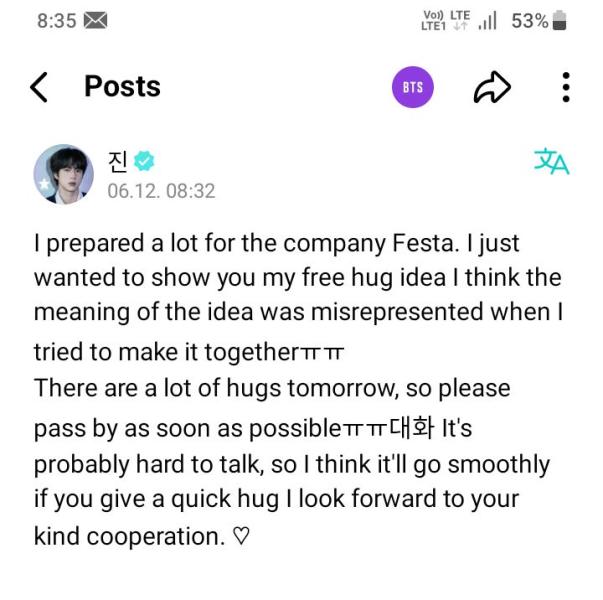Tap the line starting "I prepared a lot"
Screen dimensions: 603x600
tap(276, 243)
